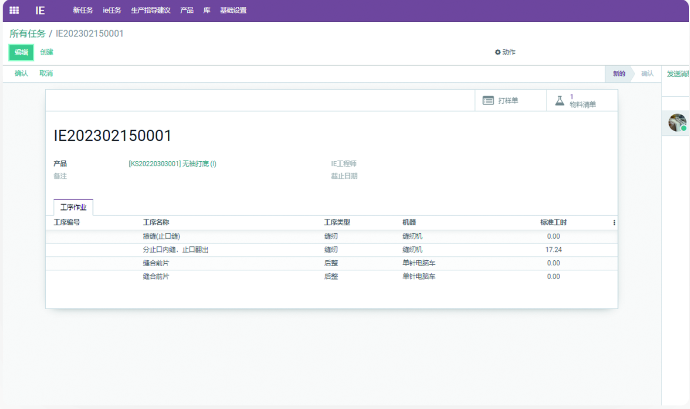This screenshot has height=409, width=690.
Task: Open the 产品 menu in navbar
Action: 187,10
